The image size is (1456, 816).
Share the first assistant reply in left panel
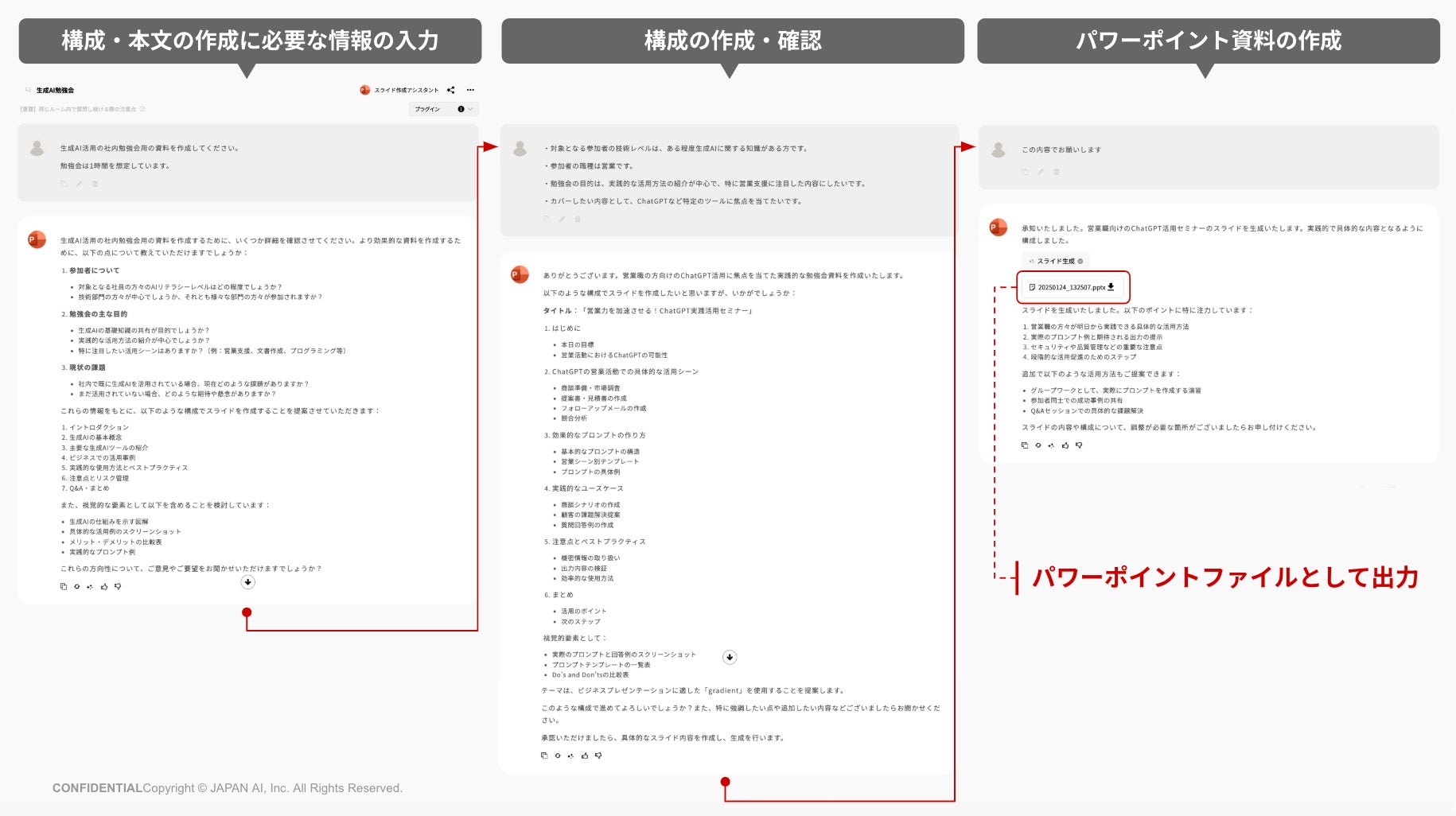point(90,587)
